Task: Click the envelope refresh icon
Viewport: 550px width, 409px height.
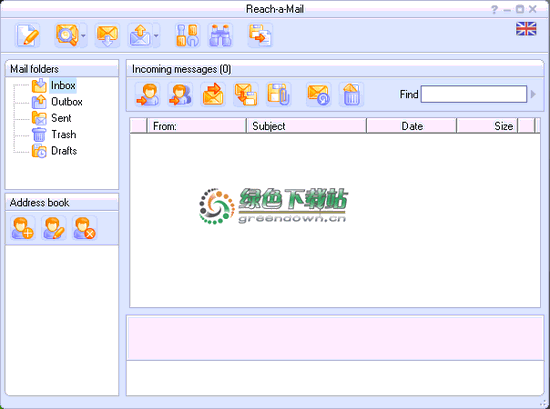Action: pyautogui.click(x=318, y=94)
